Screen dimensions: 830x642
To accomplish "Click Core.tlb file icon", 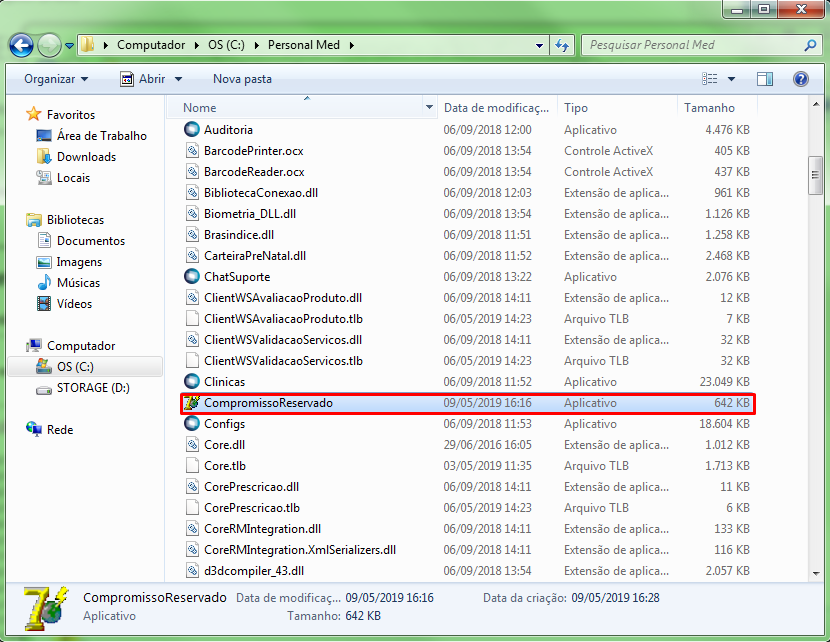I will pos(192,466).
